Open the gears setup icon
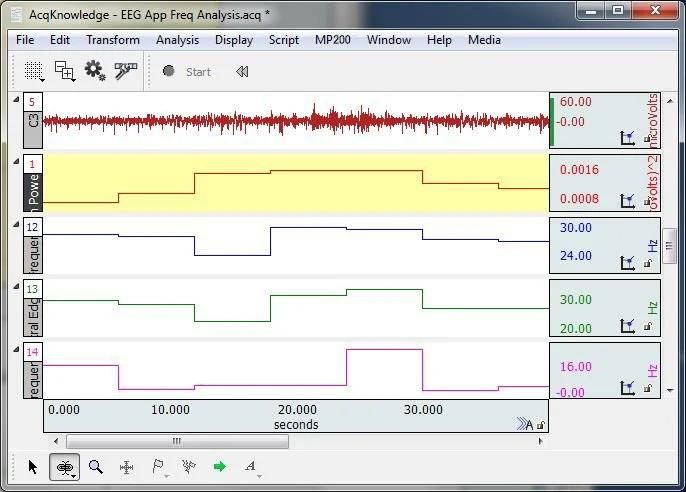686x492 pixels. click(95, 71)
